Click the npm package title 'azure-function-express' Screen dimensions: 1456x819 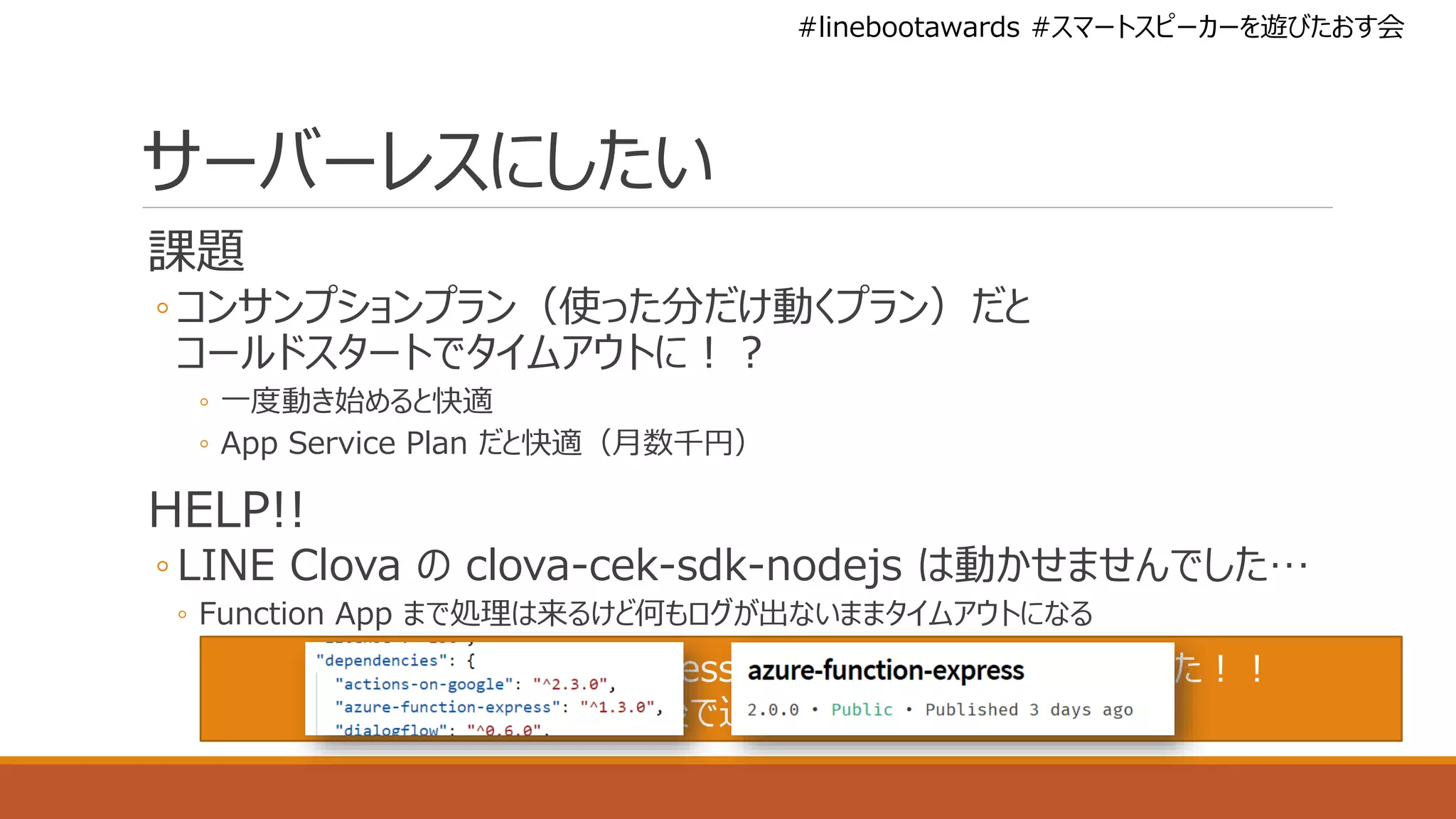[886, 670]
